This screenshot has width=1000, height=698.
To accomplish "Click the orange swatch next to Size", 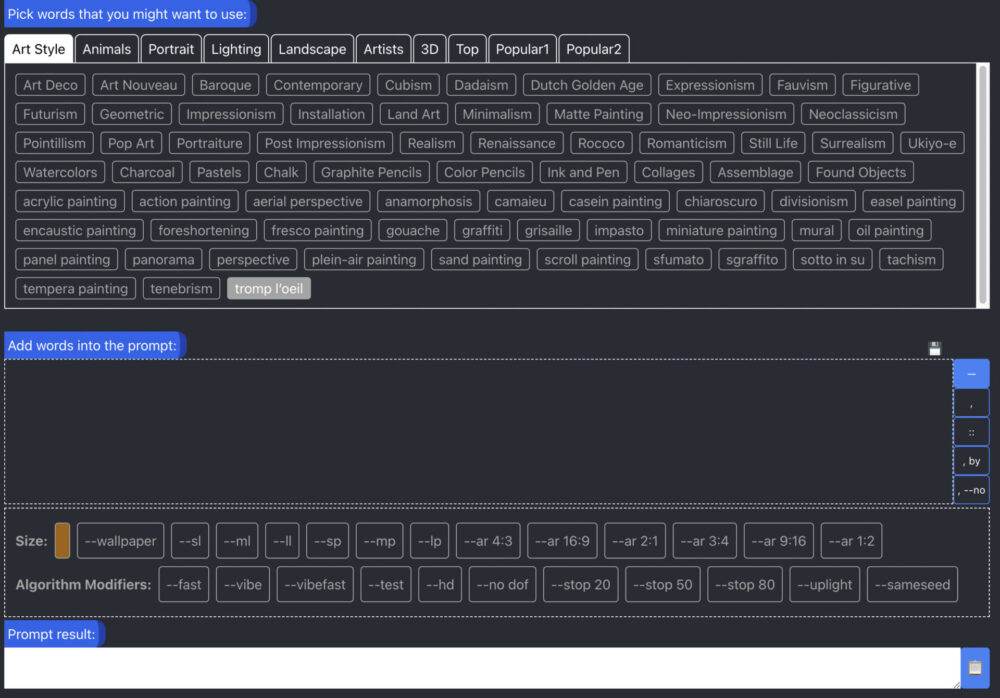I will (x=64, y=540).
